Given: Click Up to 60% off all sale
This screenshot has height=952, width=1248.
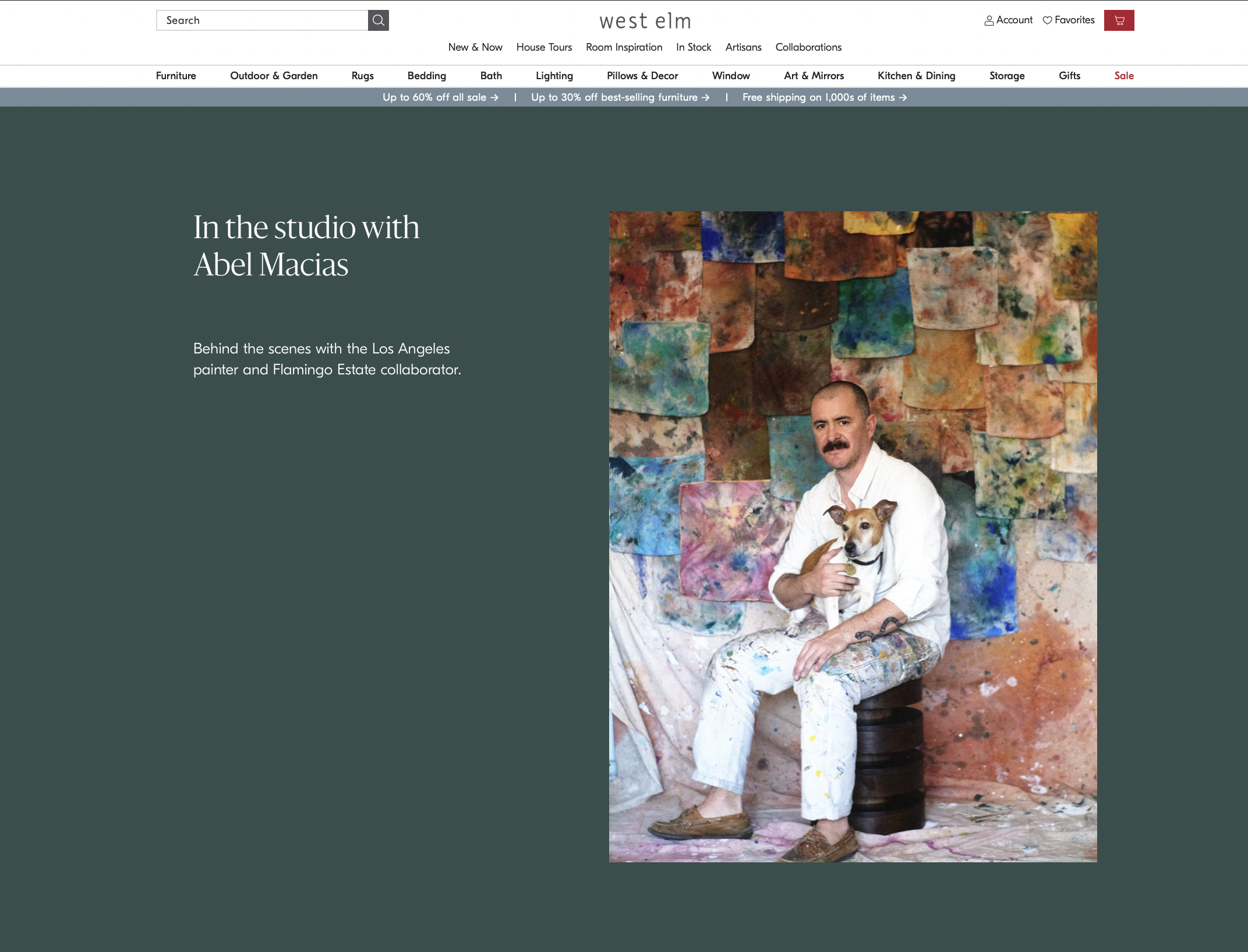Looking at the screenshot, I should [440, 97].
